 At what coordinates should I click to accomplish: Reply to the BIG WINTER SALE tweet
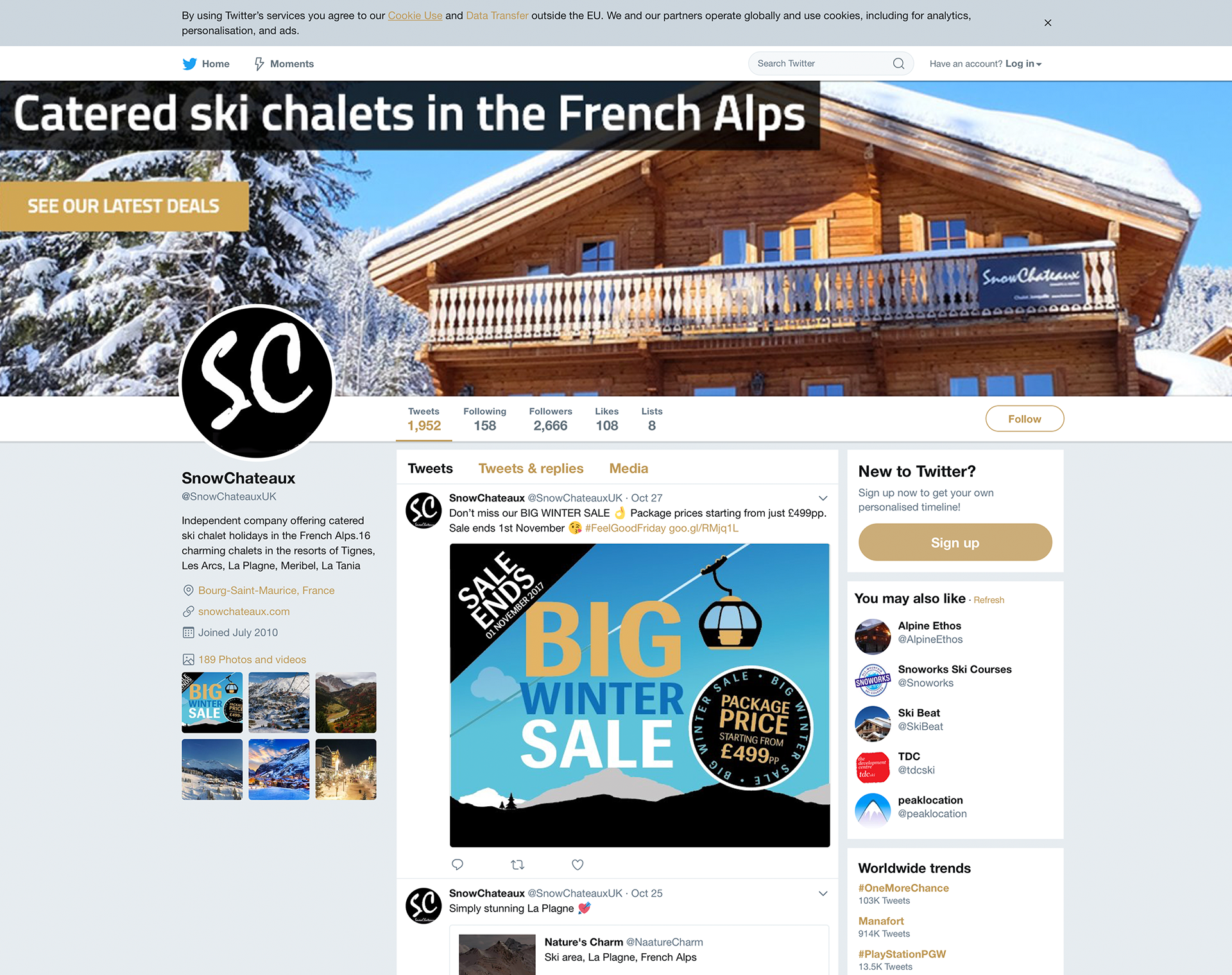[458, 865]
